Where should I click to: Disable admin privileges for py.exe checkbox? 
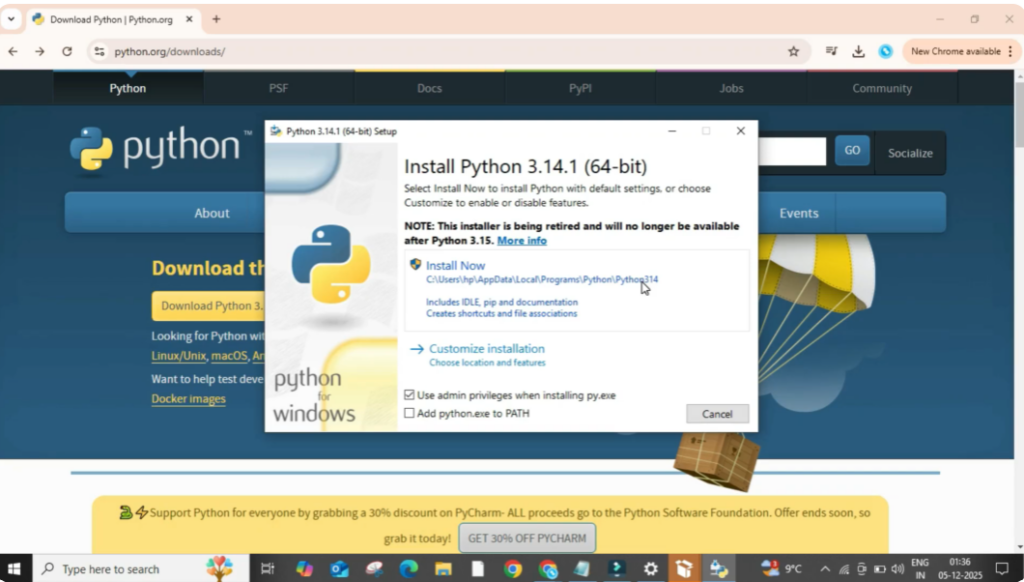[x=409, y=395]
